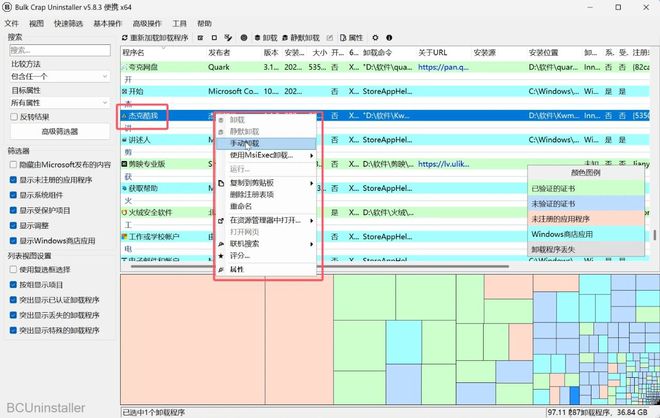Image resolution: width=660 pixels, height=418 pixels.
Task: Toggle 显示系统组件 checkbox
Action: point(13,195)
